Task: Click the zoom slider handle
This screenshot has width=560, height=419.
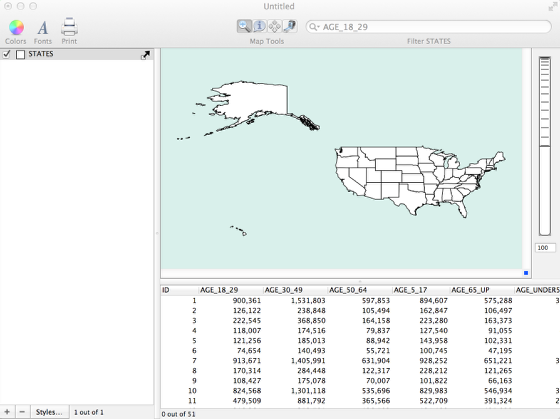Action: (x=545, y=145)
